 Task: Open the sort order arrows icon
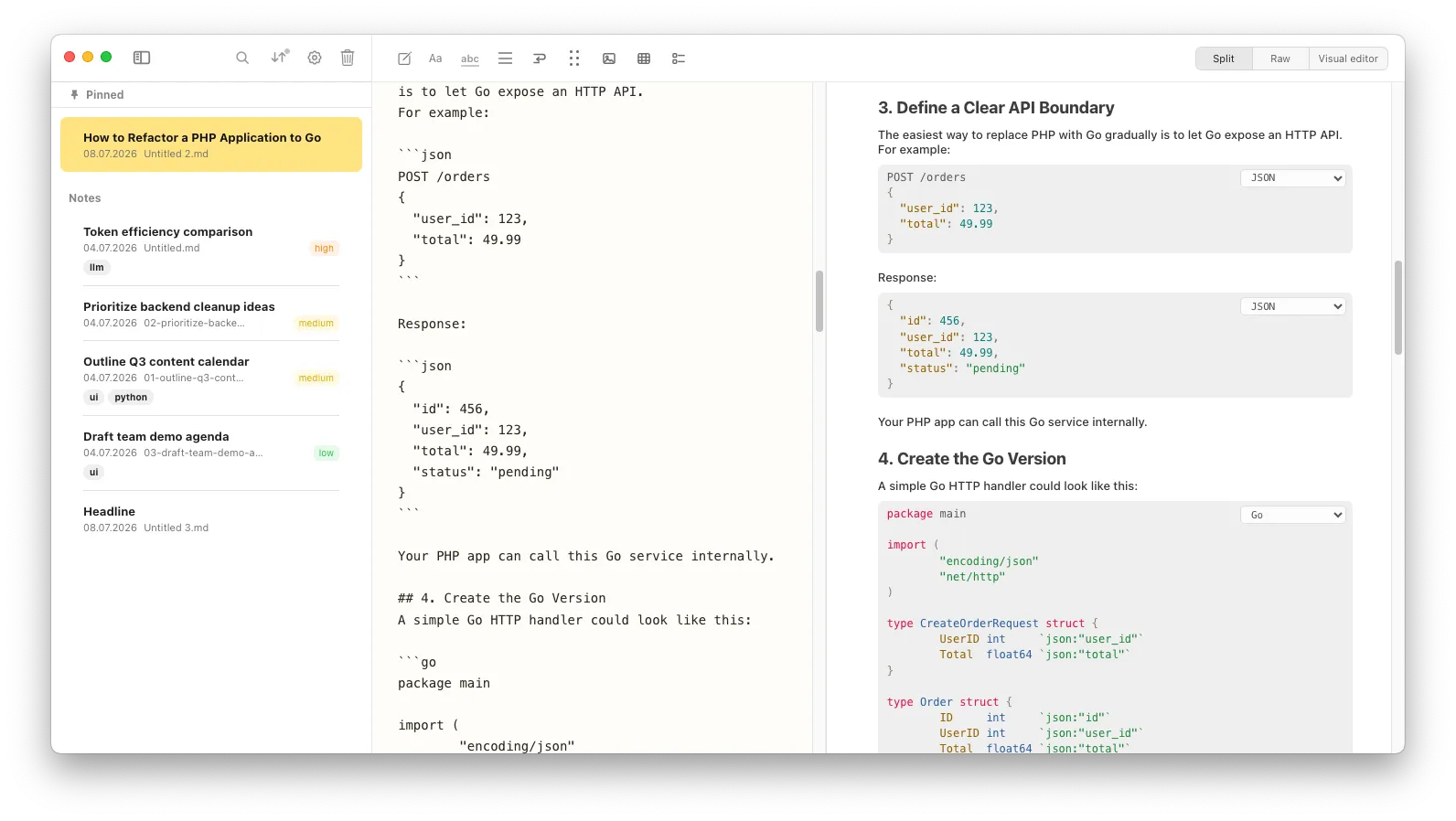coord(279,57)
